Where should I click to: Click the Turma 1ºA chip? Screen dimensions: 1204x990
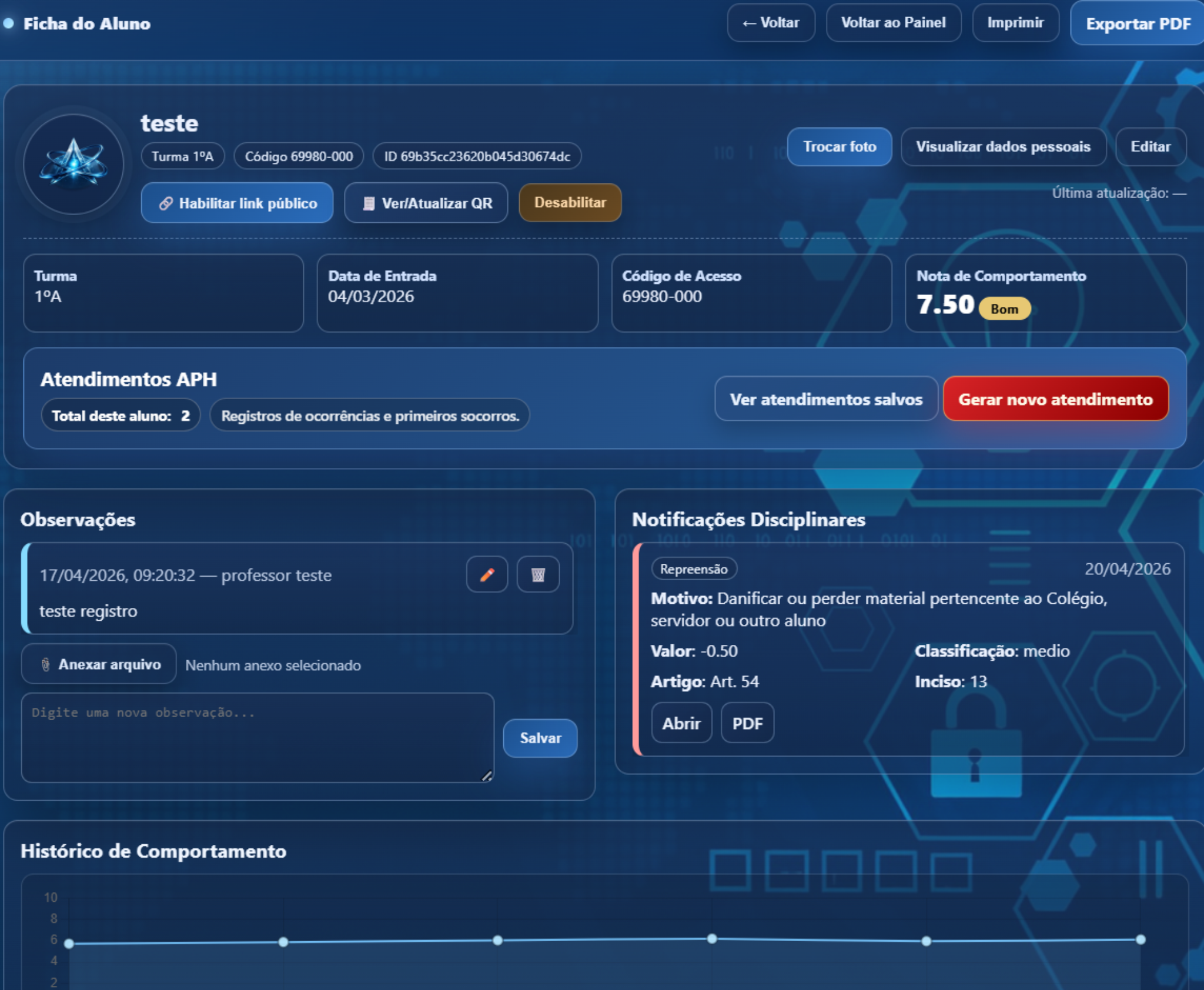pos(183,156)
